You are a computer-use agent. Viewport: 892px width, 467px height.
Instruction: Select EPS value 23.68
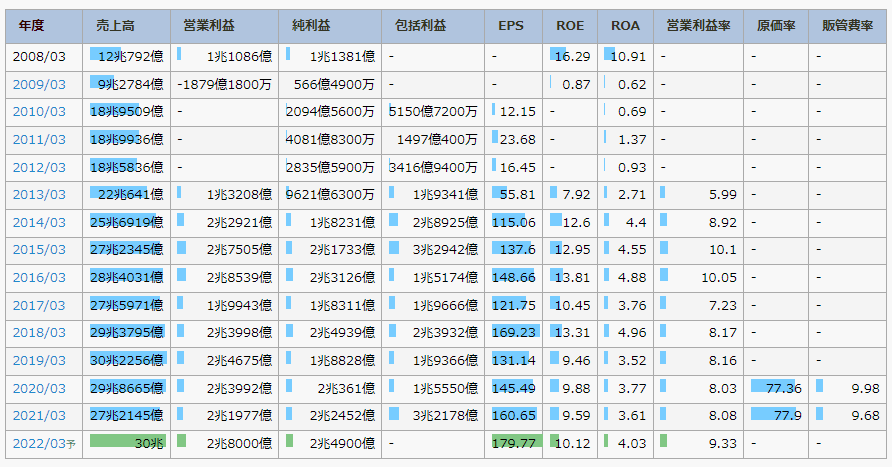coord(518,140)
